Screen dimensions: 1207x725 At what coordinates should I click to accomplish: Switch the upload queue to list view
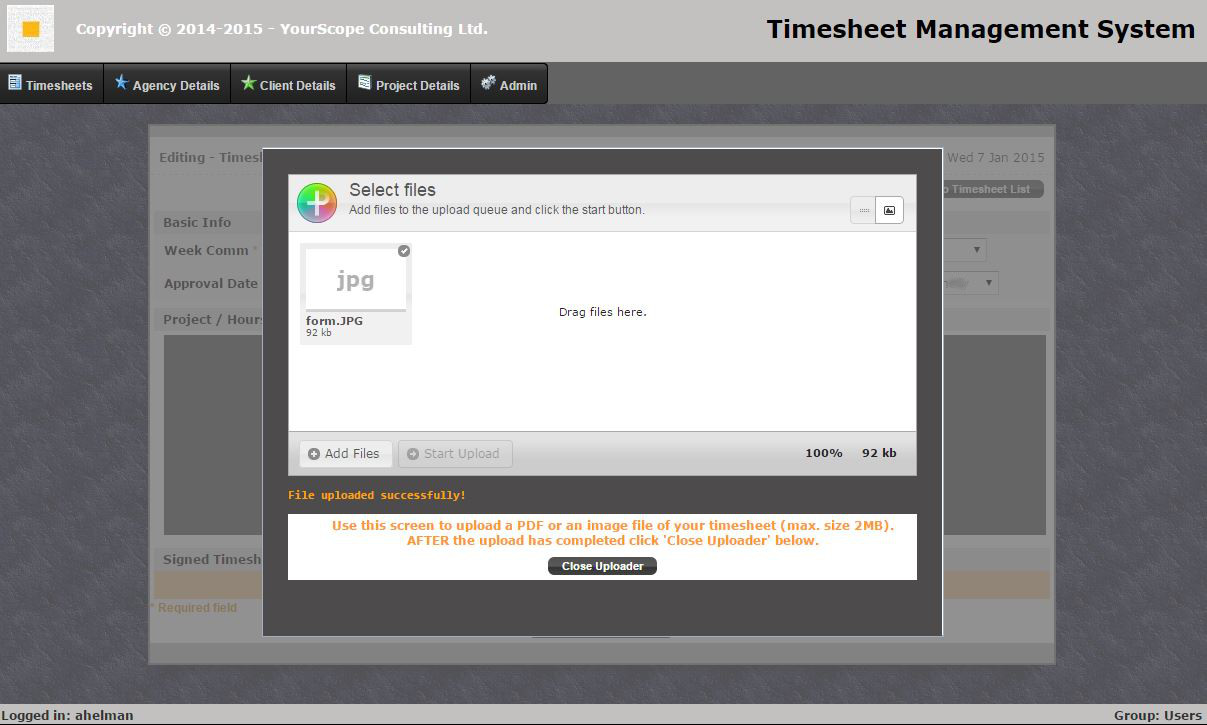[864, 210]
